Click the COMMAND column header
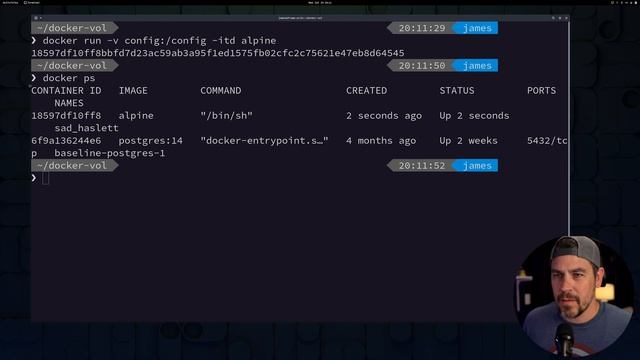The image size is (640, 360). [220, 91]
